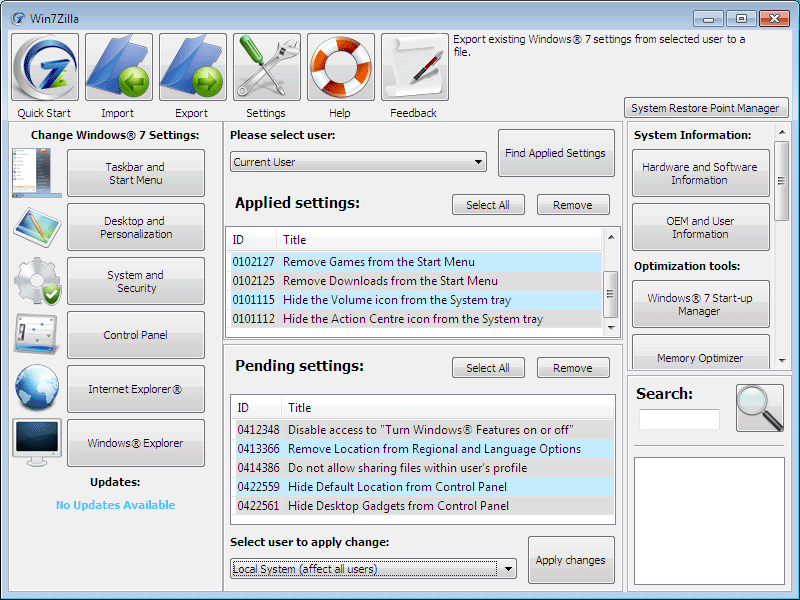Open Taskbar and Start Menu settings

coord(136,173)
